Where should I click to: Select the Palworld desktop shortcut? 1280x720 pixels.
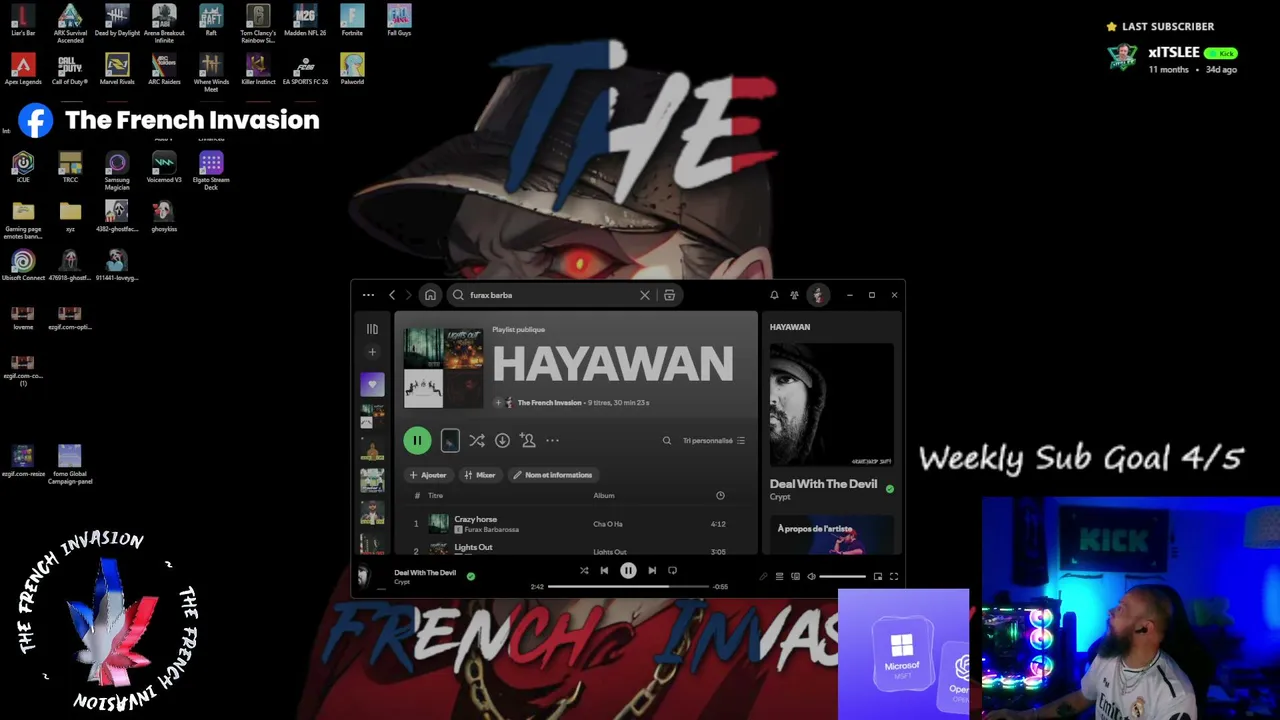(x=352, y=70)
